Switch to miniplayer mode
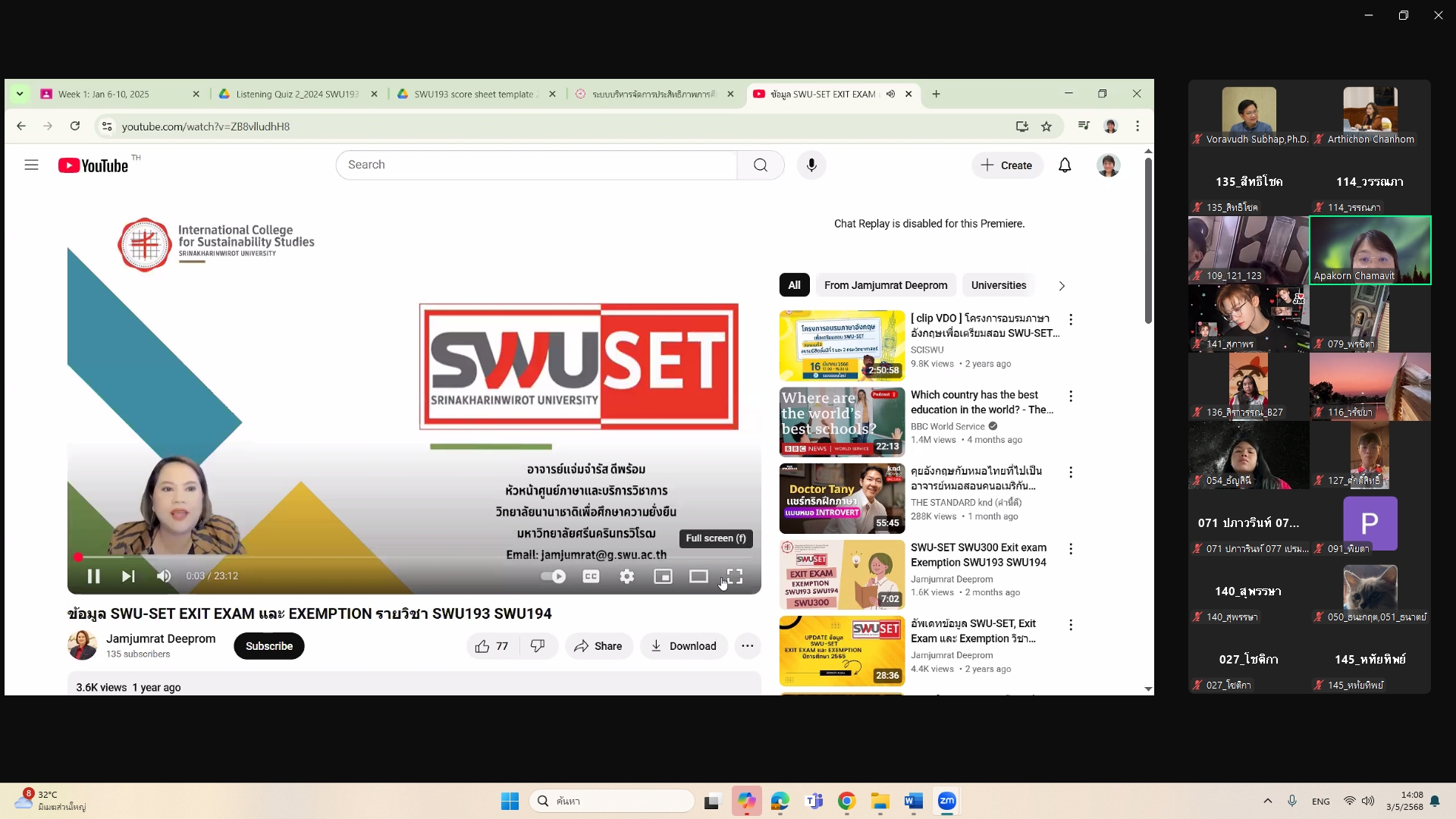The image size is (1456, 819). [x=663, y=576]
